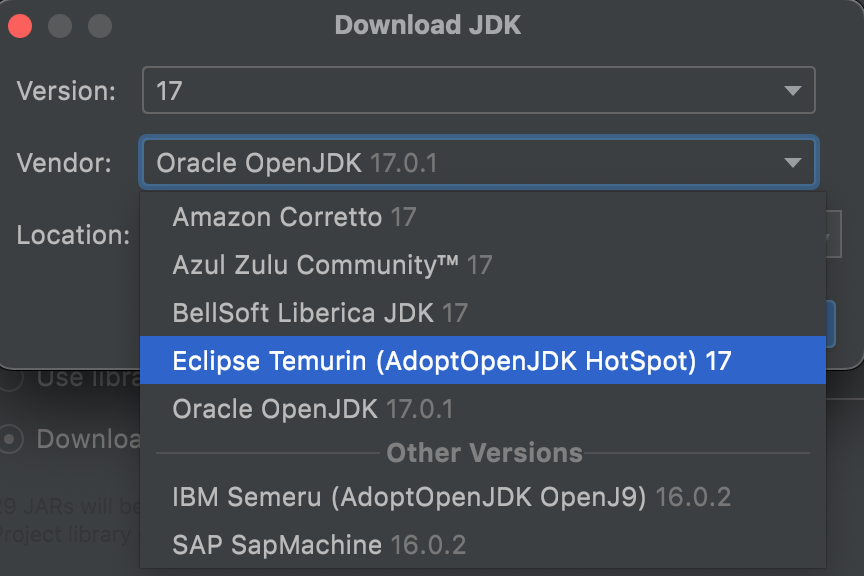Collapse the Vendor dropdown via its arrow
Viewport: 864px width, 576px height.
point(793,163)
